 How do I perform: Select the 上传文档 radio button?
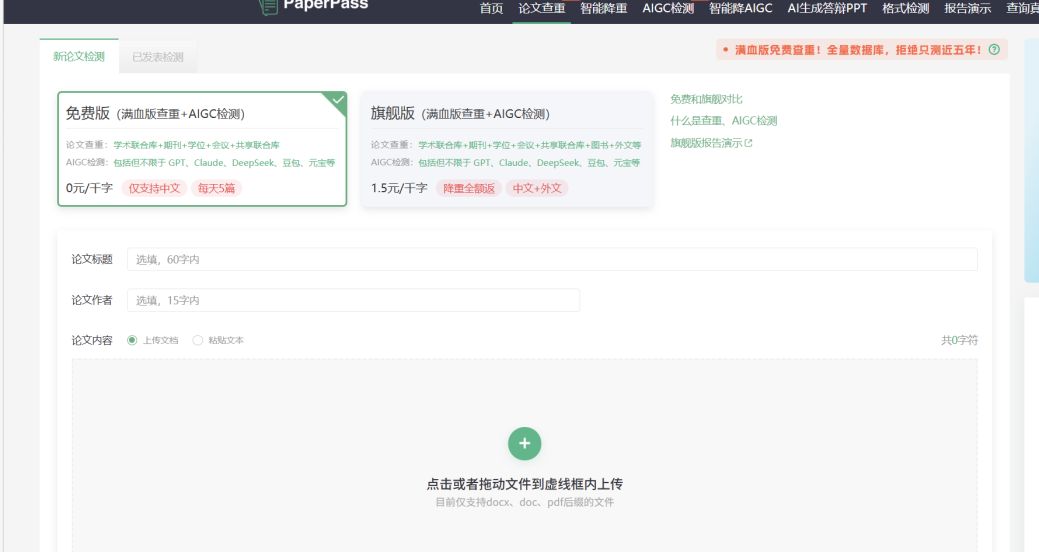132,340
